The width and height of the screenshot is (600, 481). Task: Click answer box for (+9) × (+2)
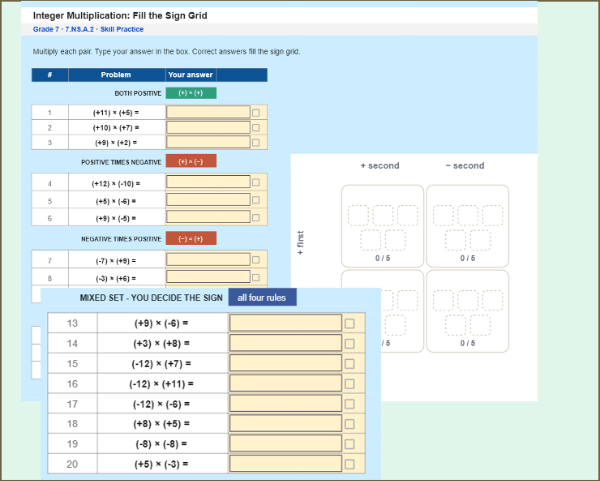pyautogui.click(x=208, y=142)
